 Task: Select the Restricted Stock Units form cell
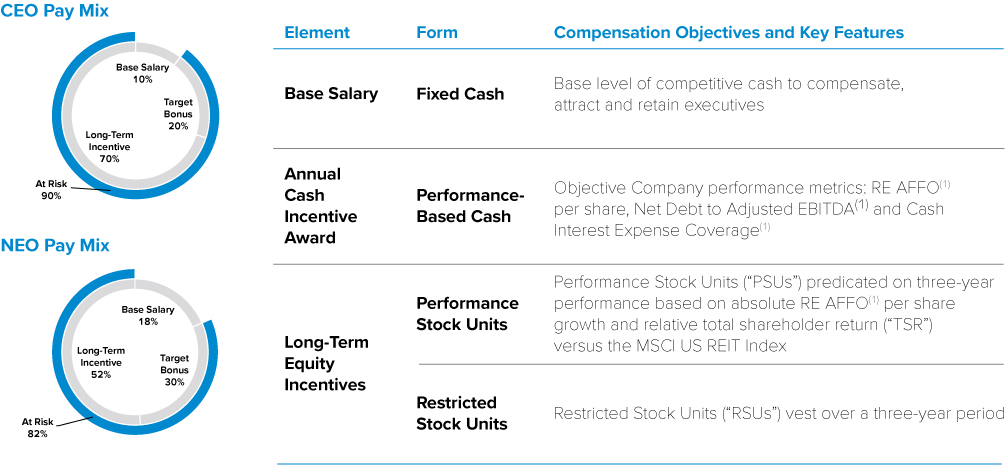(x=461, y=413)
